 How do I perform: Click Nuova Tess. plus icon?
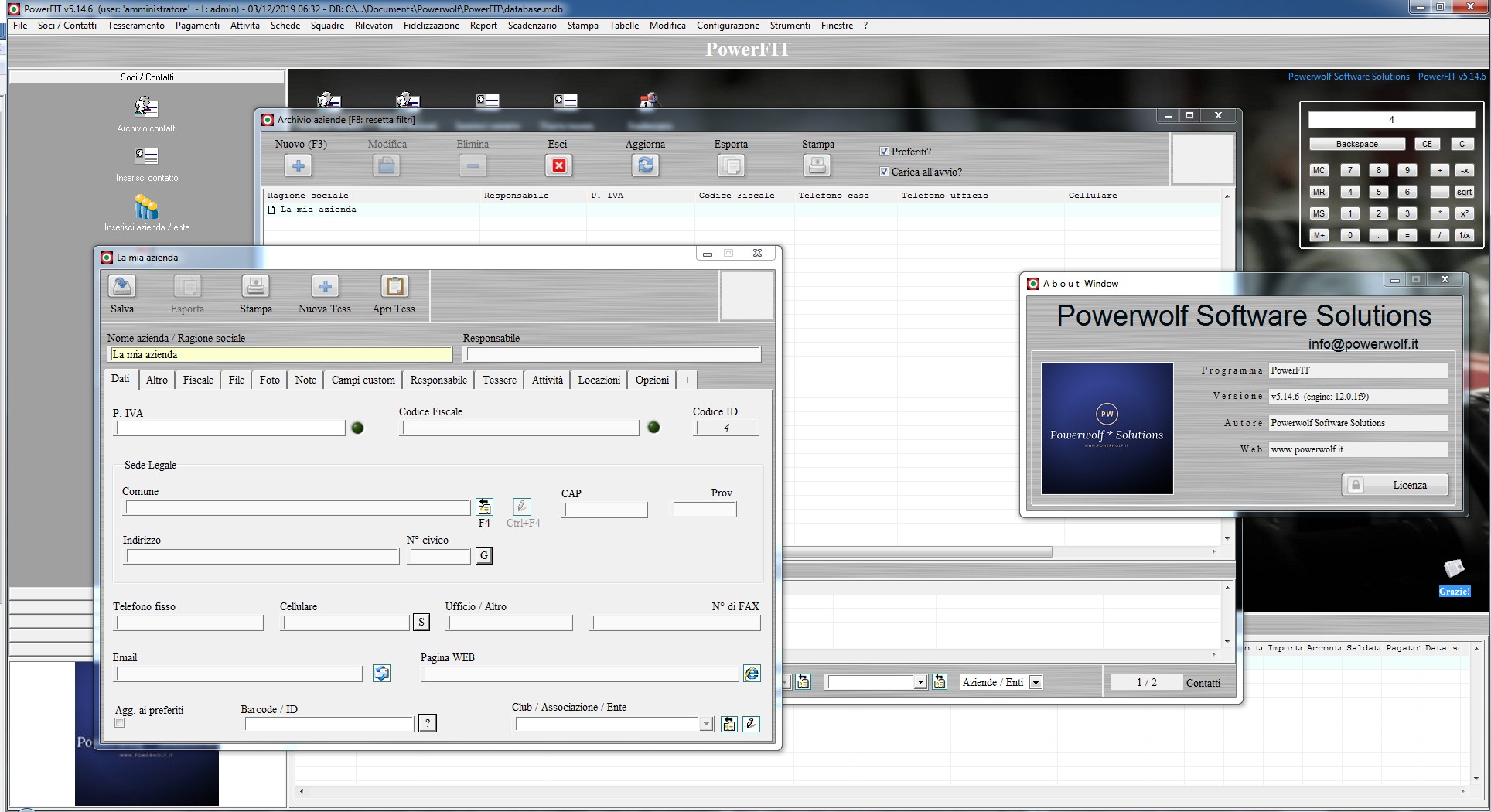[x=326, y=287]
